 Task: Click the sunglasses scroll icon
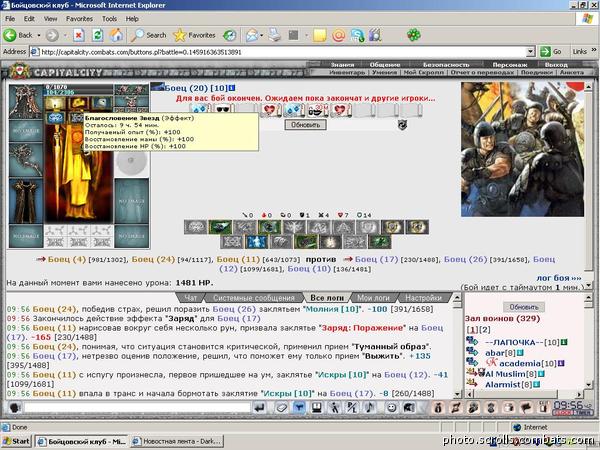pos(223,110)
